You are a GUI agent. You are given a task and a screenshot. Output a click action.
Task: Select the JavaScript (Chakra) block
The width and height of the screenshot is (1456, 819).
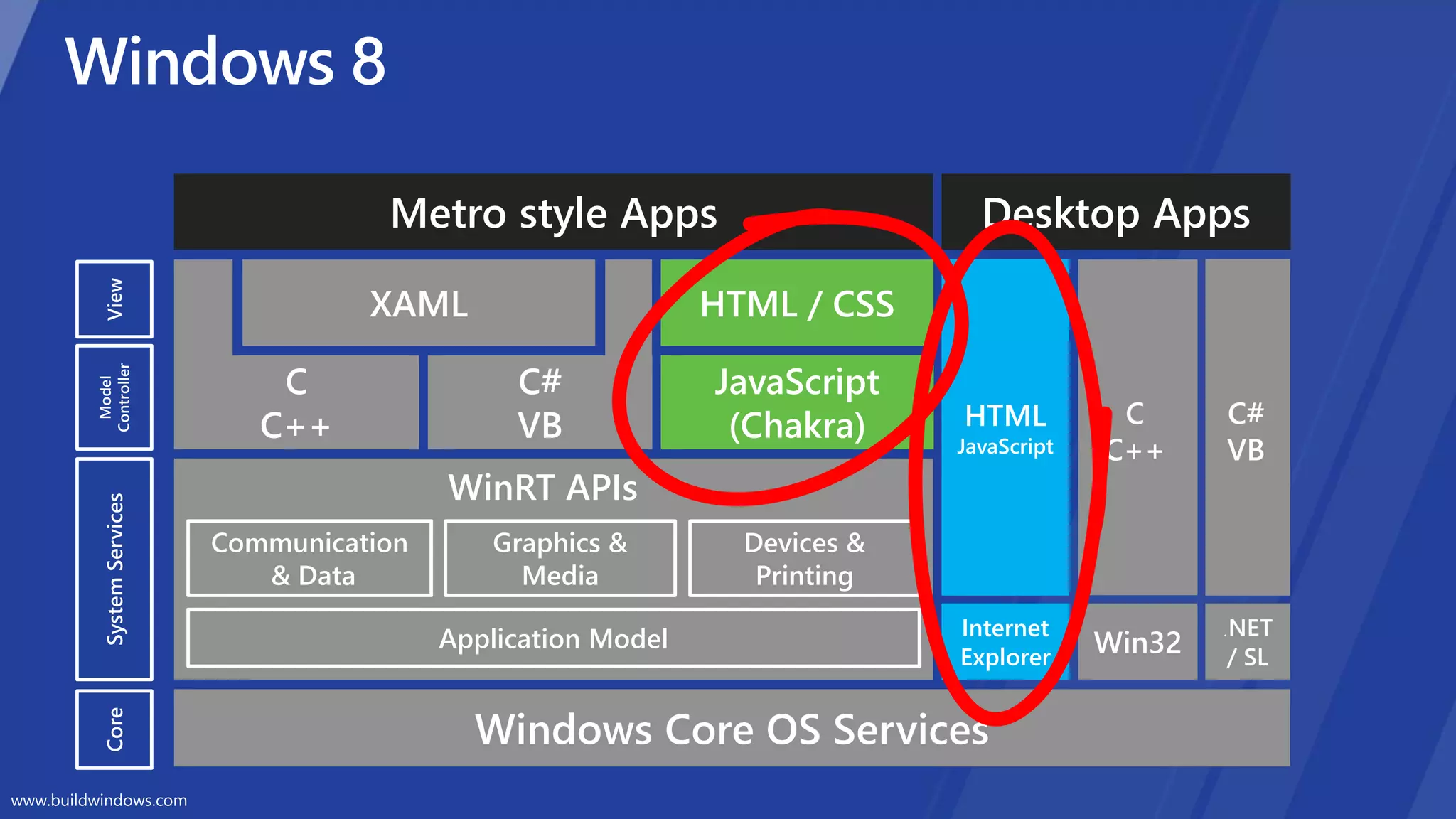(797, 402)
